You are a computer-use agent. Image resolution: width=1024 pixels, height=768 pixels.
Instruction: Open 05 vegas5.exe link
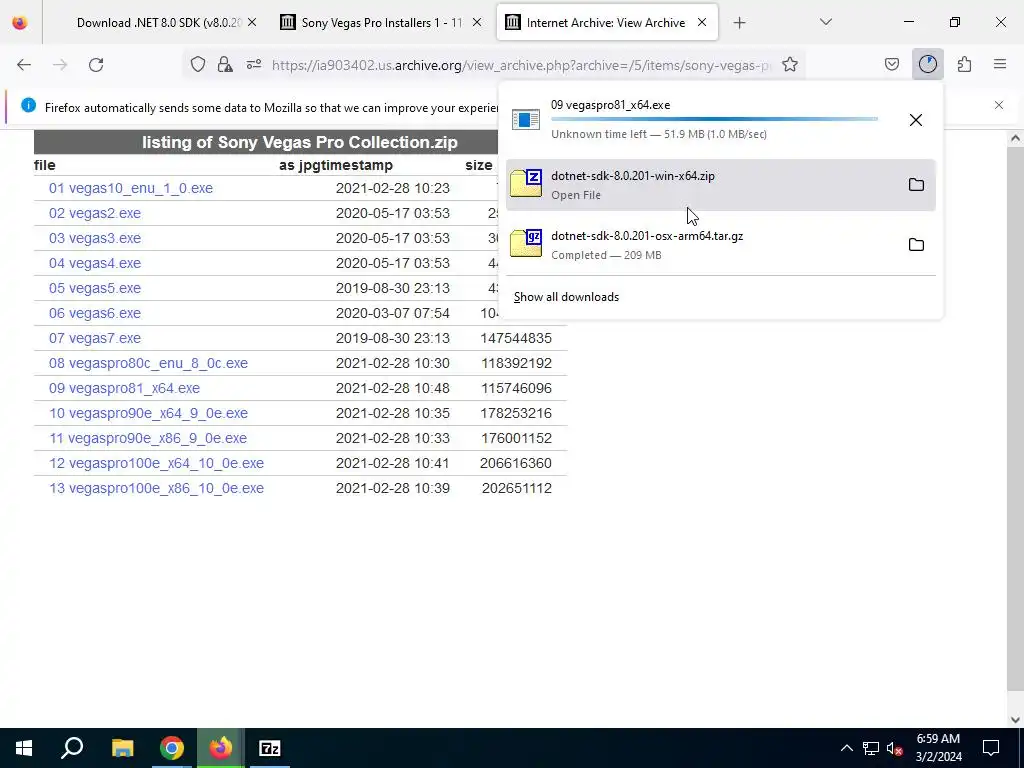[x=95, y=289]
